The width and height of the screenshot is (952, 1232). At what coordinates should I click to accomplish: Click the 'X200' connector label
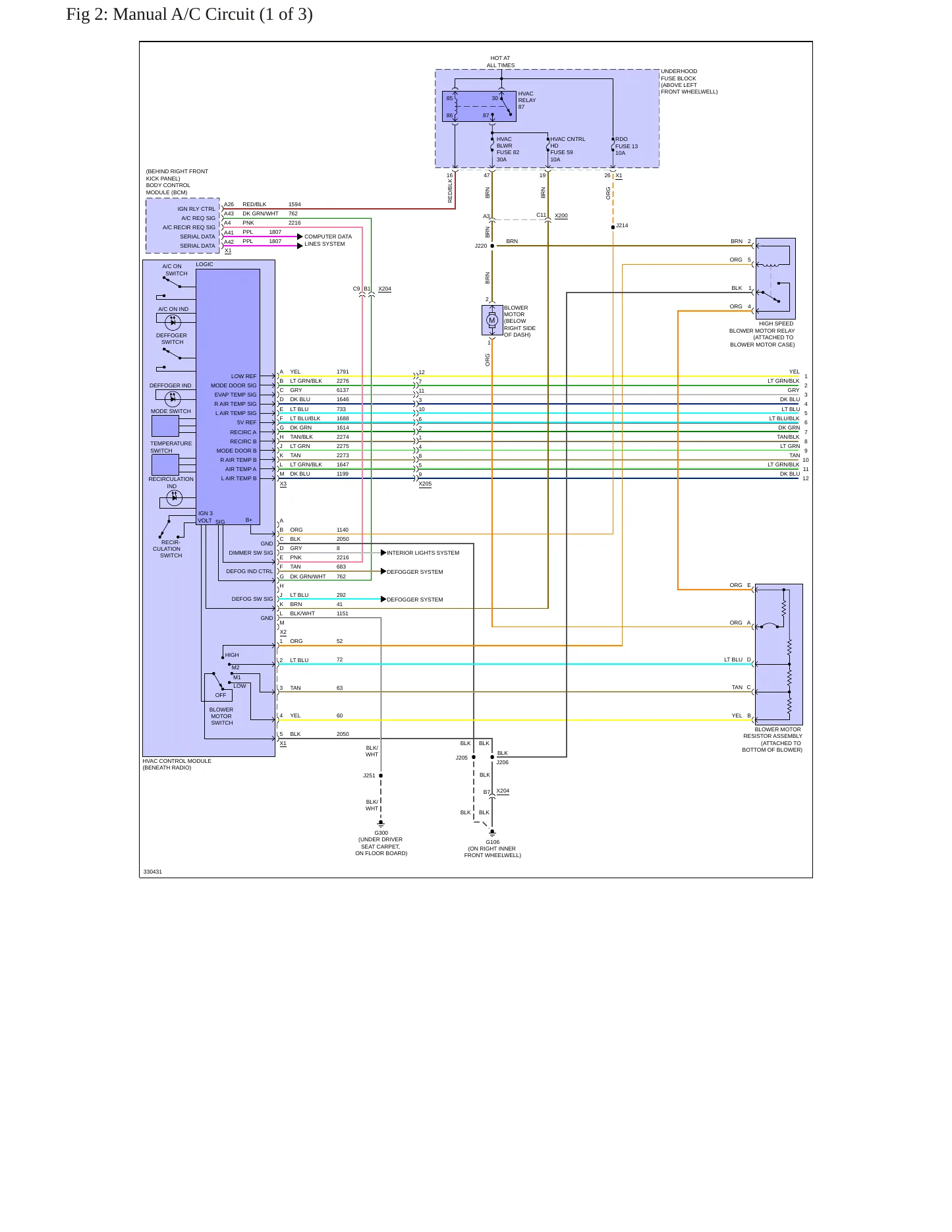click(x=561, y=215)
